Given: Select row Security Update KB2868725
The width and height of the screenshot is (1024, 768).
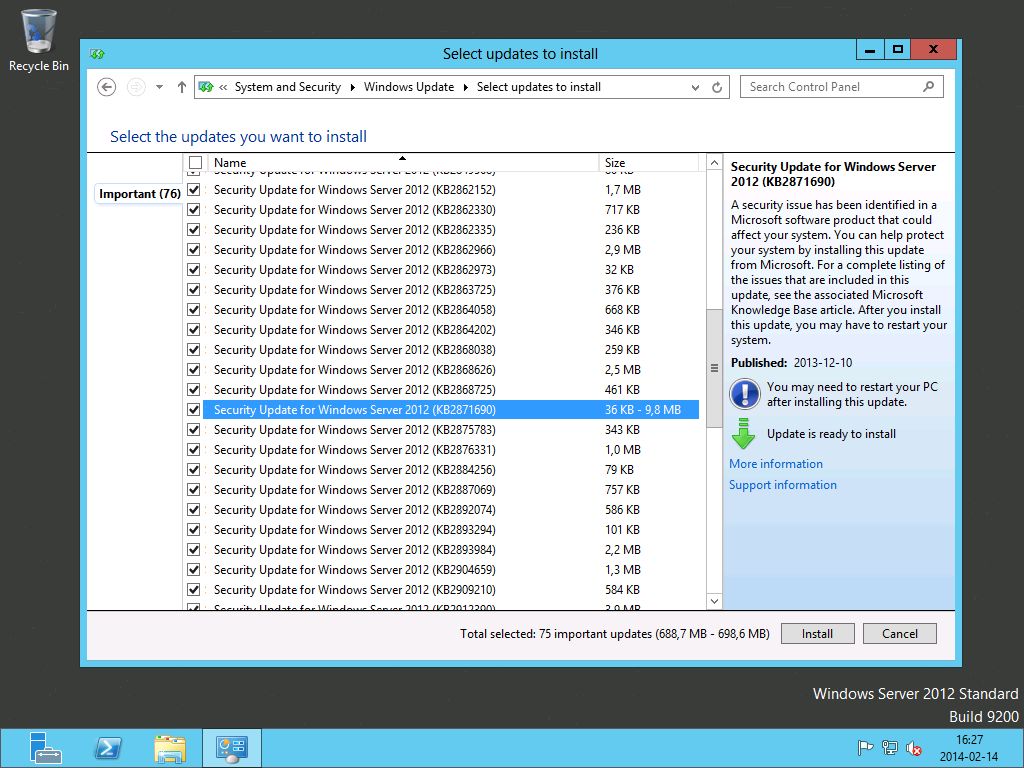Looking at the screenshot, I should tap(451, 390).
